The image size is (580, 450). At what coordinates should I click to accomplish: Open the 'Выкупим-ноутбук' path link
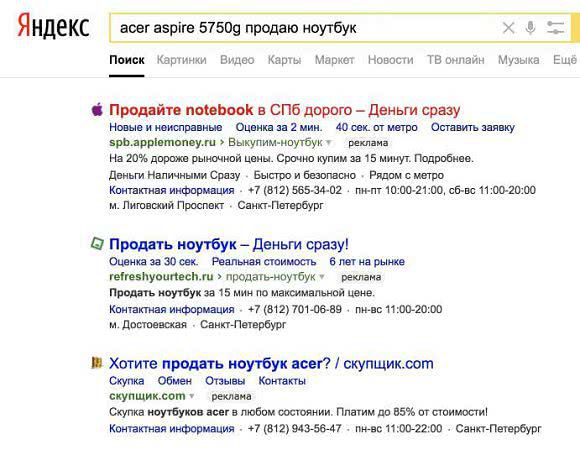275,142
